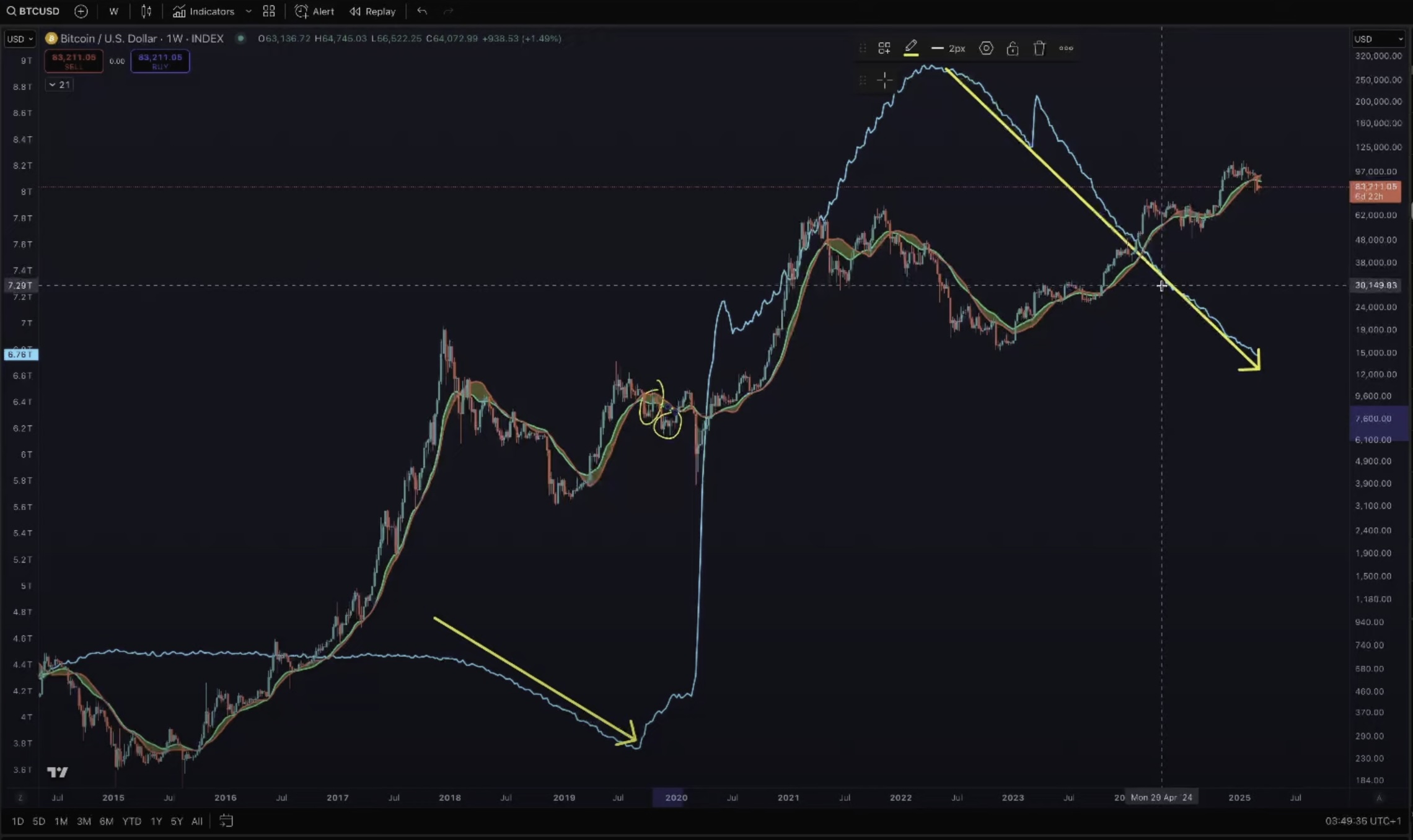Viewport: 1413px width, 840px height.
Task: Open the Indicators dialog
Action: click(x=203, y=11)
